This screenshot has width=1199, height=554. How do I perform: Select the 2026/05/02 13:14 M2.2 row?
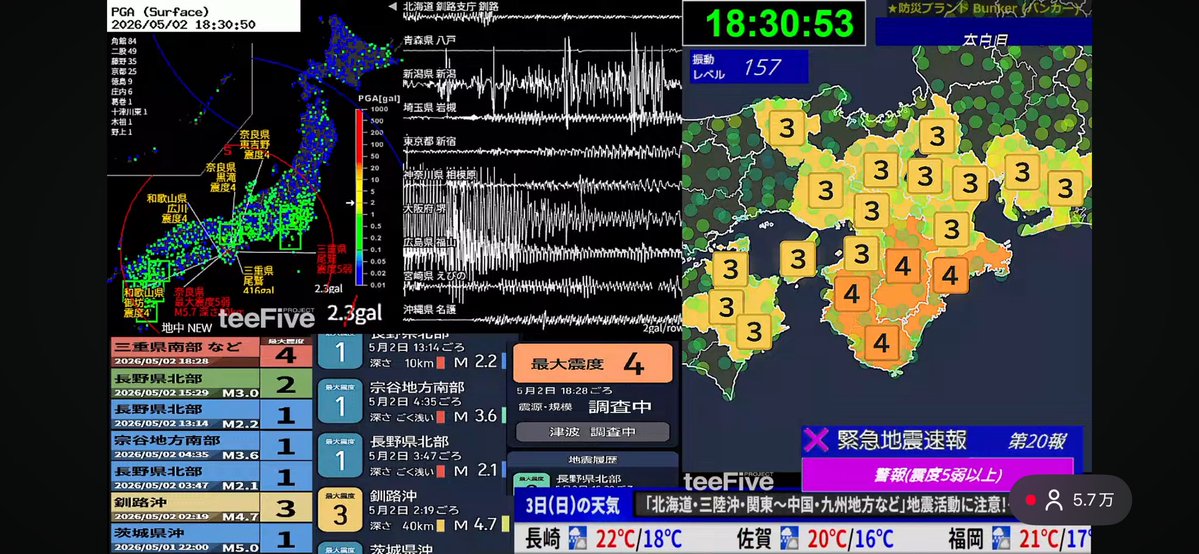pyautogui.click(x=212, y=414)
